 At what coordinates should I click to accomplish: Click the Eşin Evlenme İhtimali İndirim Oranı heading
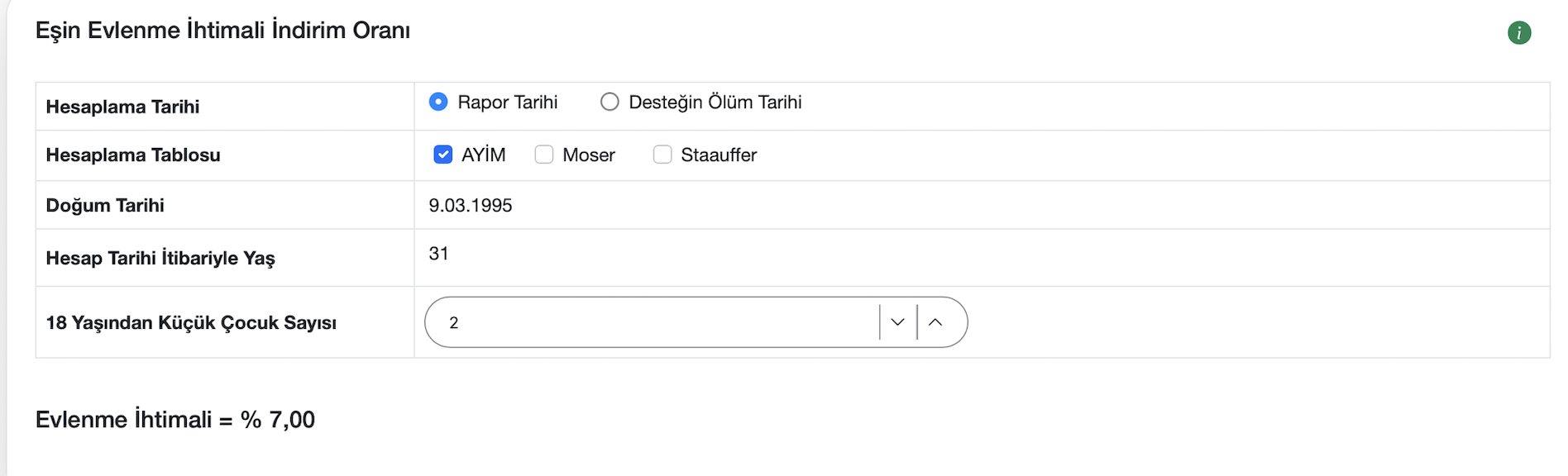pos(223,31)
